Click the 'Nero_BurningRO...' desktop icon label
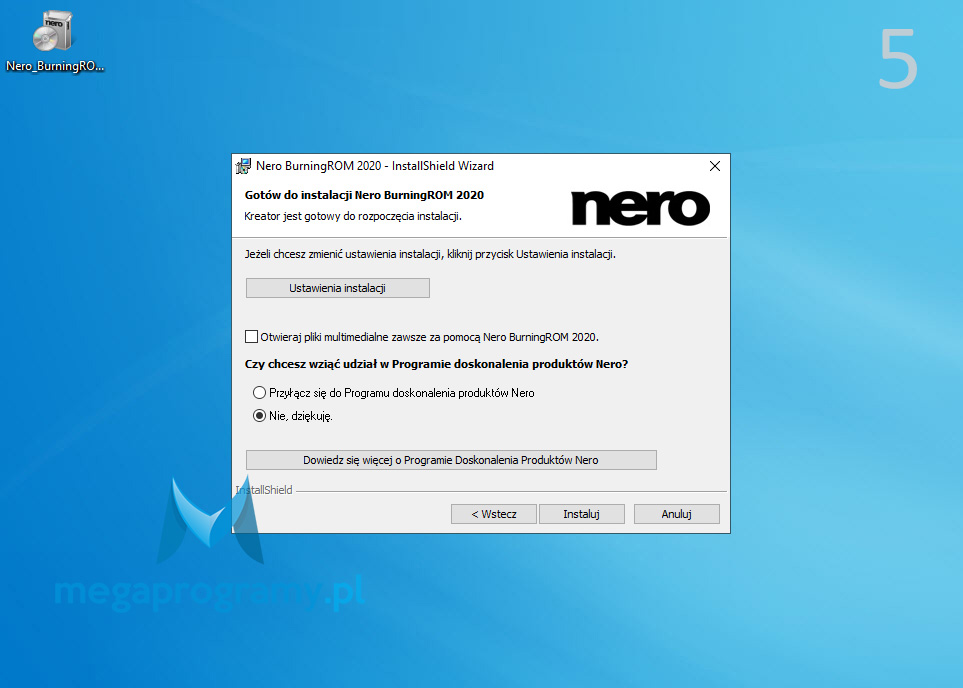Viewport: 963px width, 688px height. pyautogui.click(x=55, y=66)
